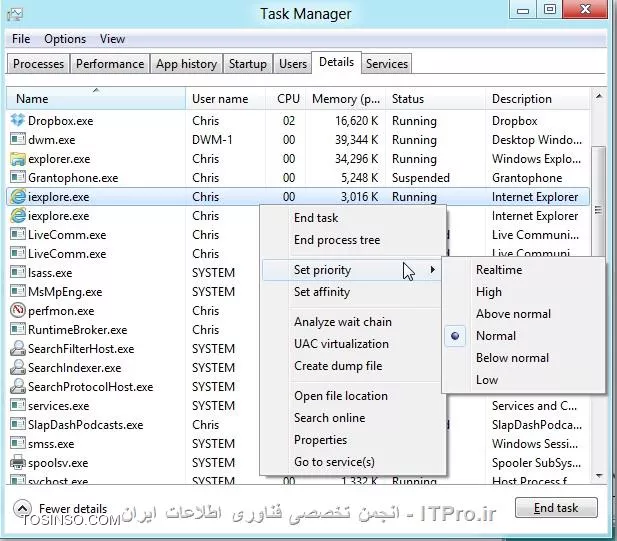Switch to the Users tab
This screenshot has width=617, height=541.
click(293, 63)
